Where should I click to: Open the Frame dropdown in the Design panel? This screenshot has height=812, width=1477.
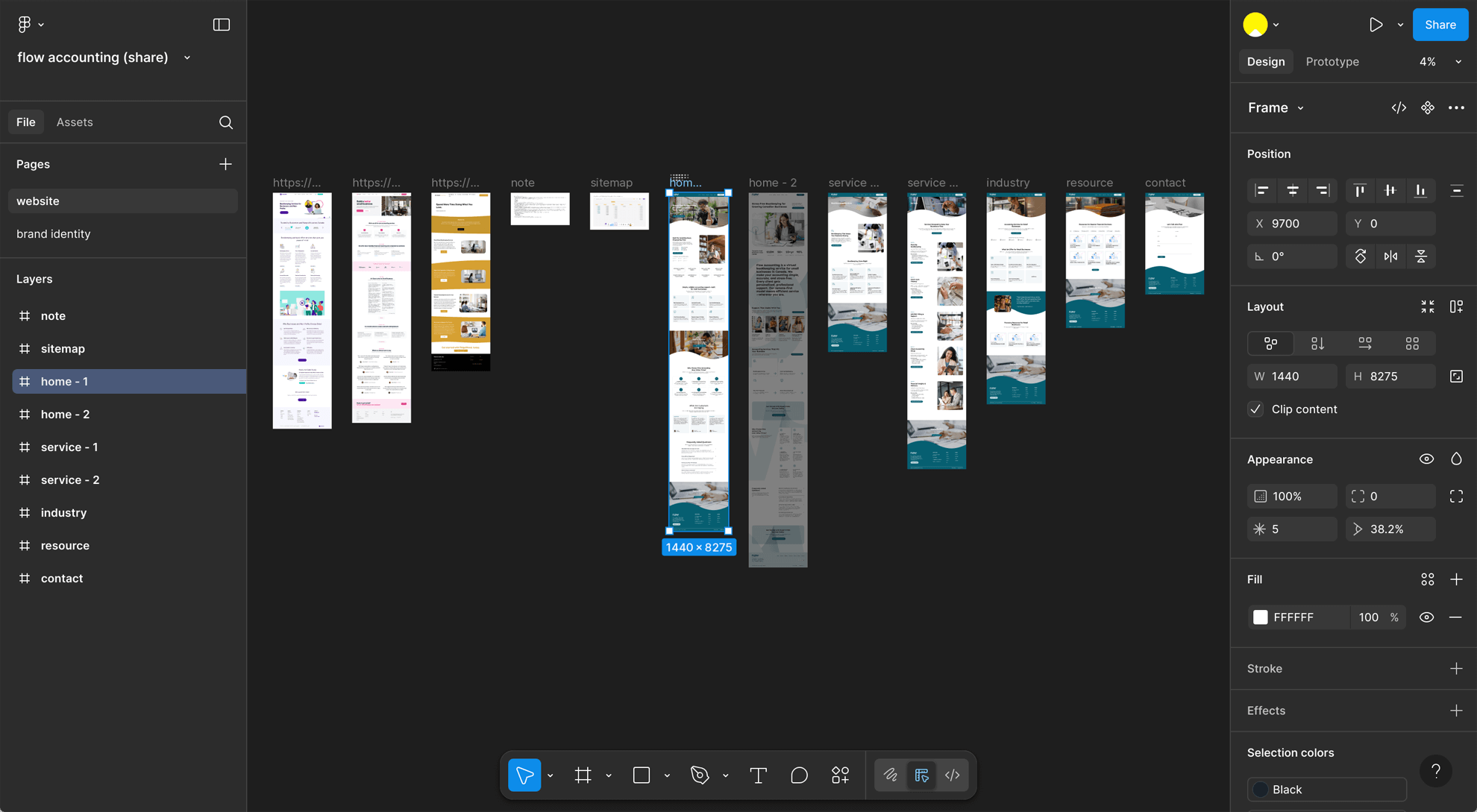coord(1299,107)
